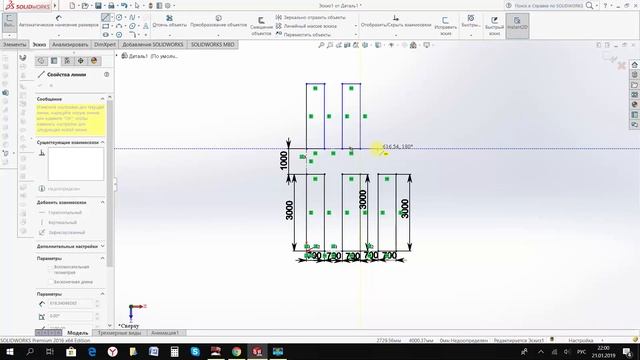
Task: Open line tool dropdown arrow
Action: click(x=112, y=17)
